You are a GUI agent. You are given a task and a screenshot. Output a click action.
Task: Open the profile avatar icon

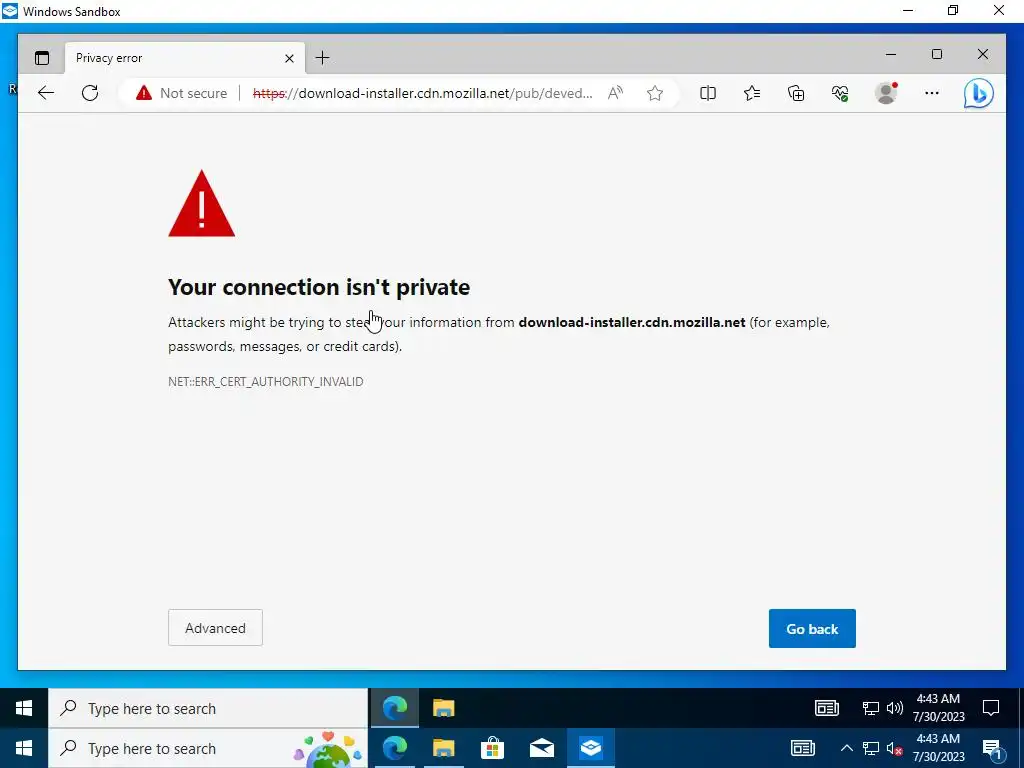click(886, 93)
